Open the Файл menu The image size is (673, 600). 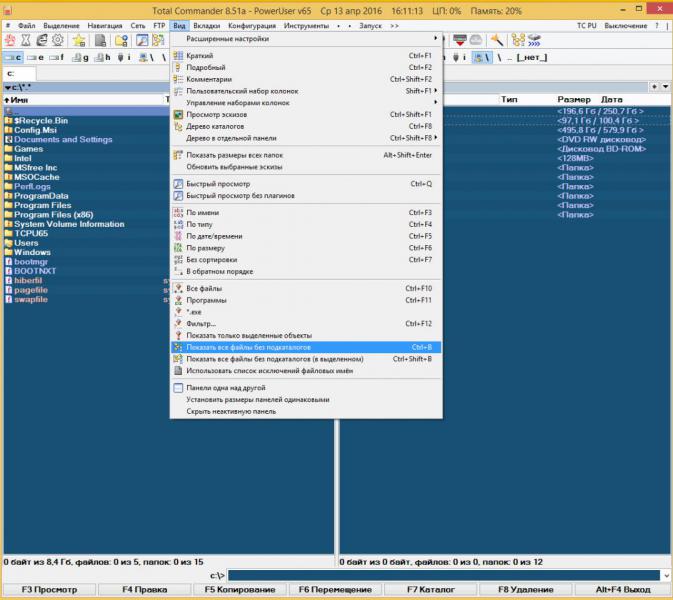tap(27, 26)
